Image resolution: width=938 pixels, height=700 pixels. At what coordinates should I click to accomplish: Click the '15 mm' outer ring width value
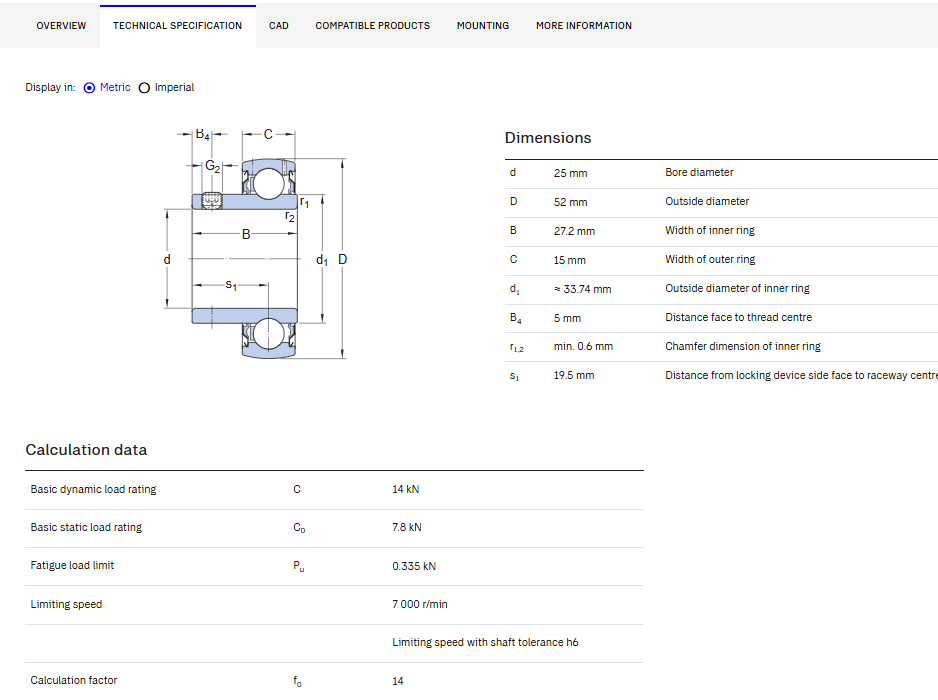click(570, 260)
